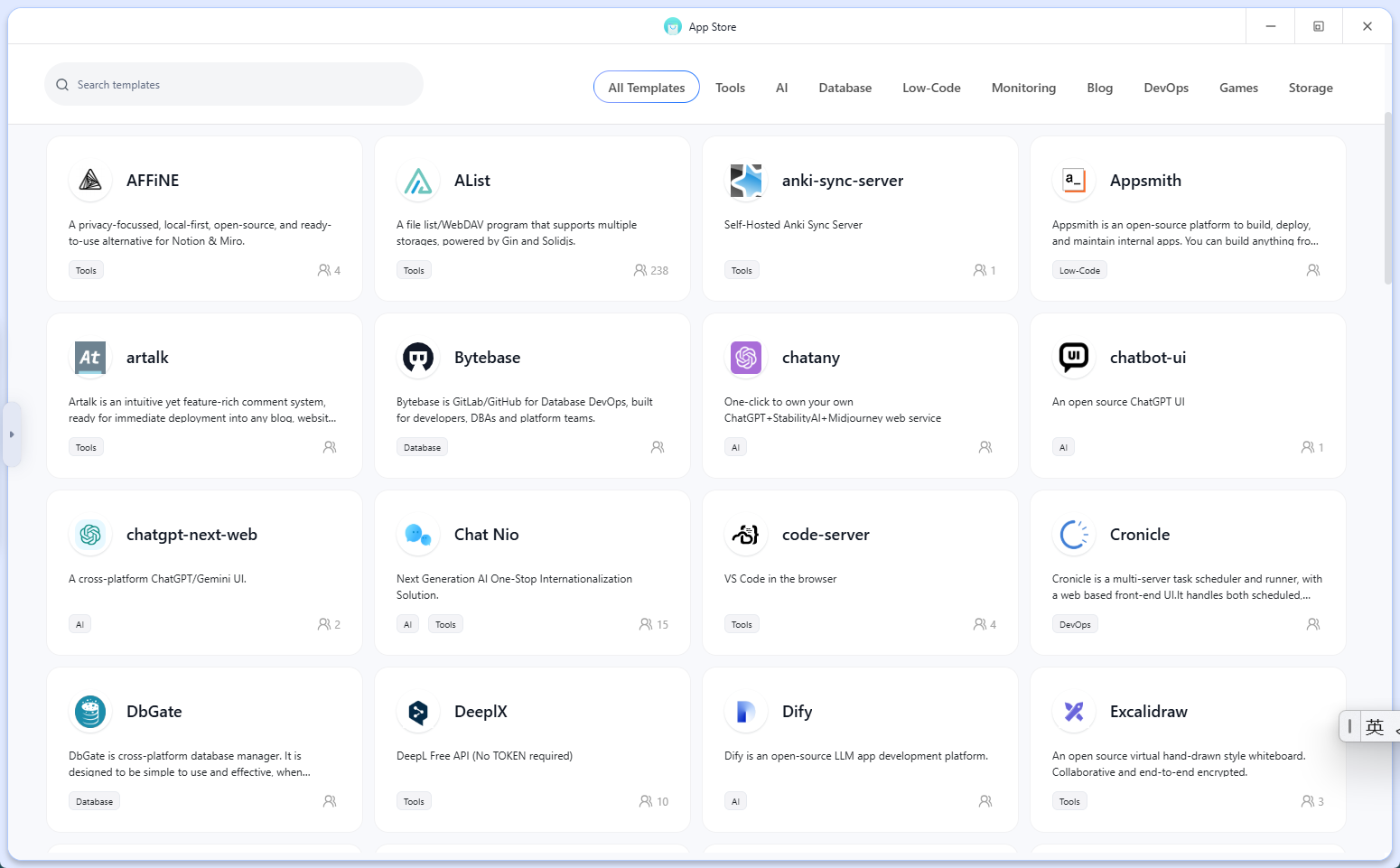Switch to the DevOps category tab
1400x868 pixels.
pyautogui.click(x=1166, y=88)
